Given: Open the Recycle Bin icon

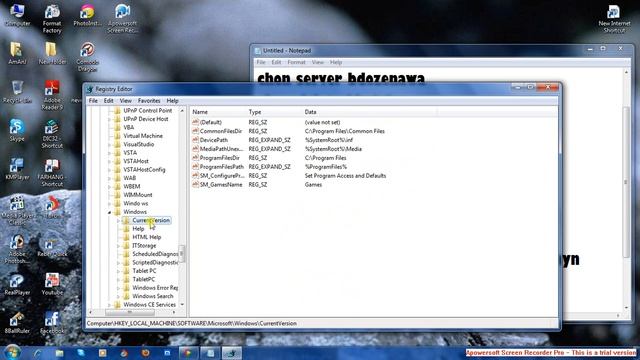Looking at the screenshot, I should [17, 91].
